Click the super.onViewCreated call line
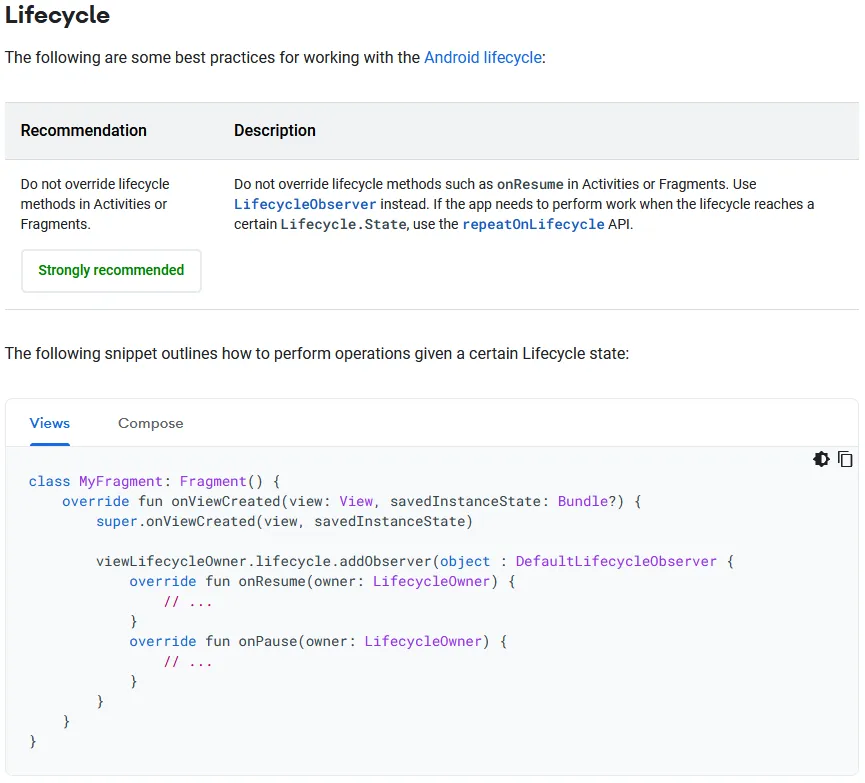Viewport: 865px width, 783px height. coord(284,521)
